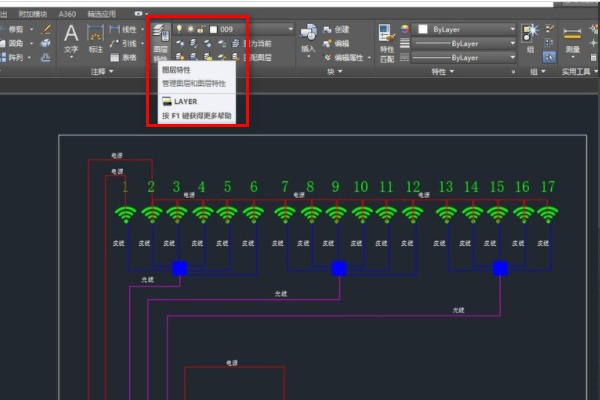Open the layer 009 dropdown list
The width and height of the screenshot is (600, 400).
[x=289, y=29]
